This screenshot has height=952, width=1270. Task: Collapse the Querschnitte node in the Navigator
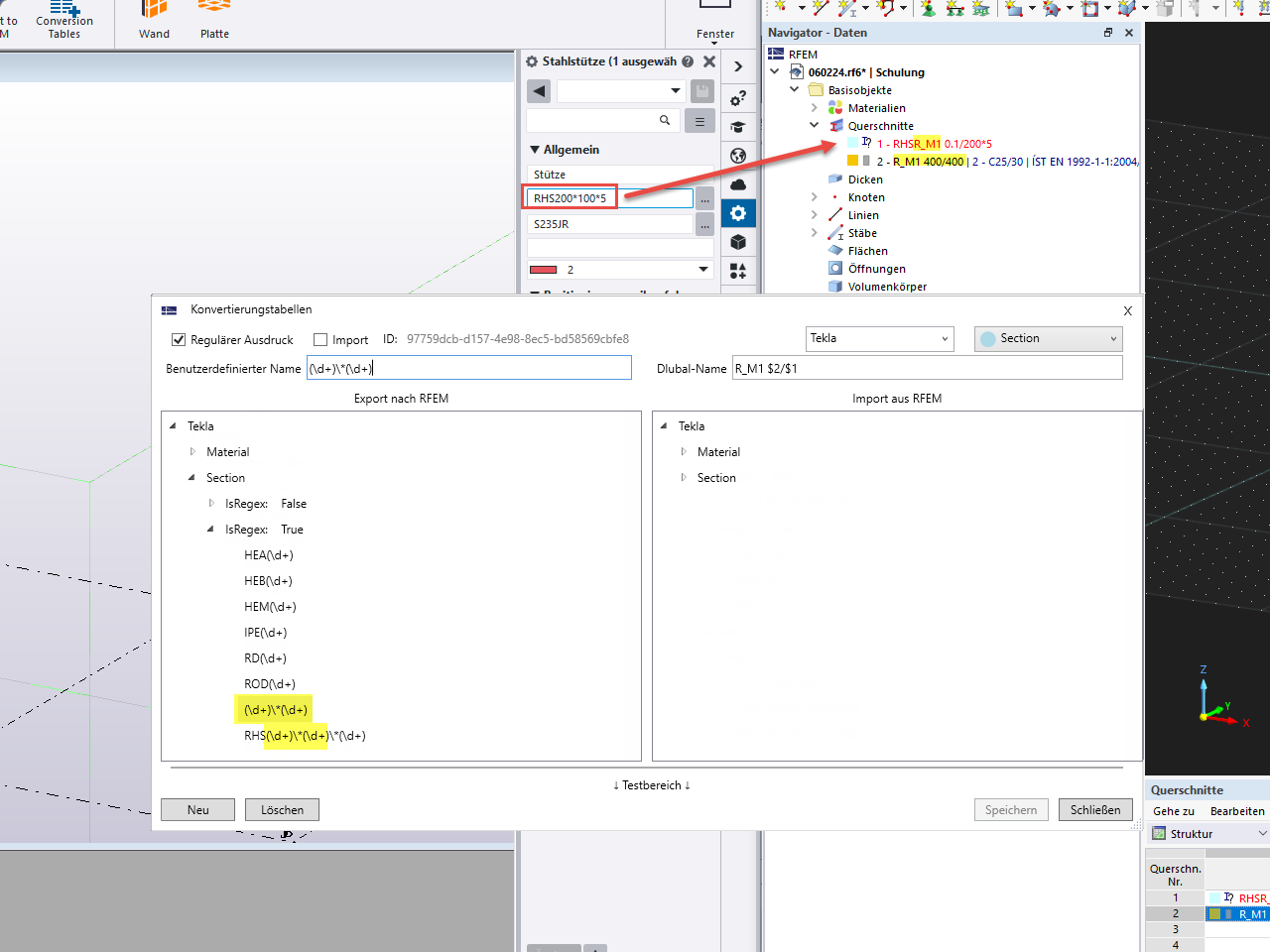tap(814, 125)
